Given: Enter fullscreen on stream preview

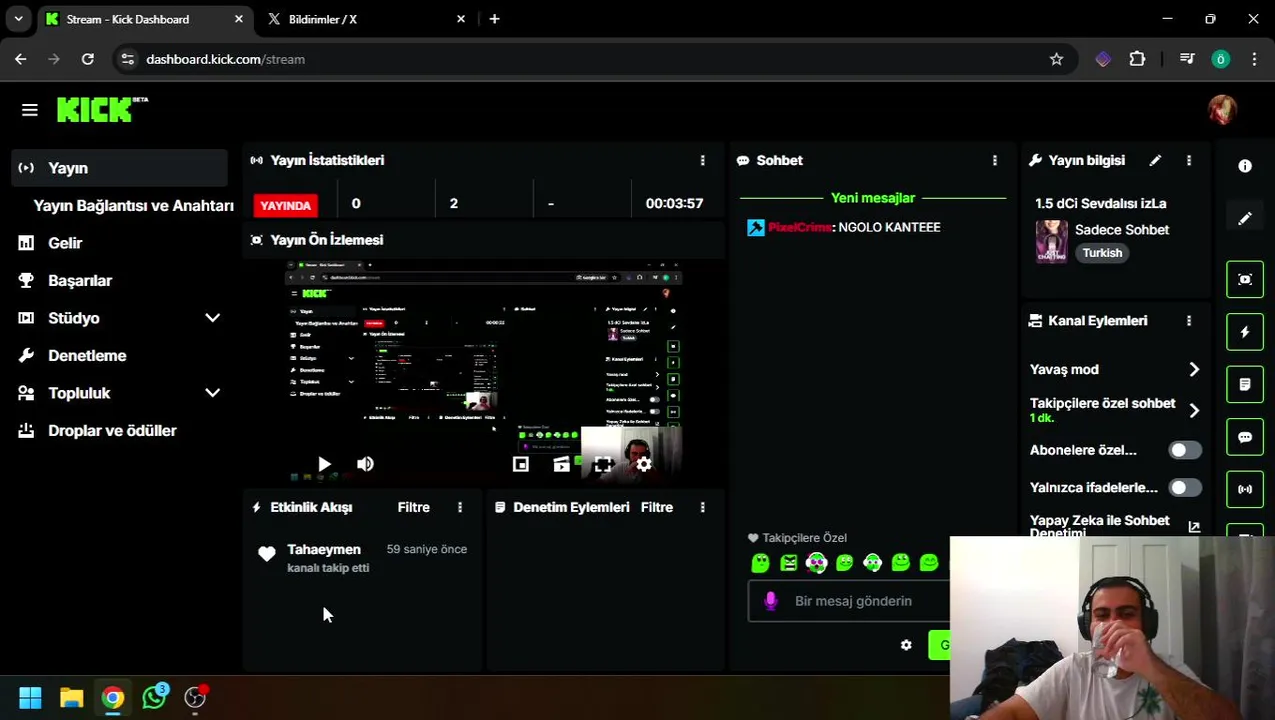Looking at the screenshot, I should [602, 464].
